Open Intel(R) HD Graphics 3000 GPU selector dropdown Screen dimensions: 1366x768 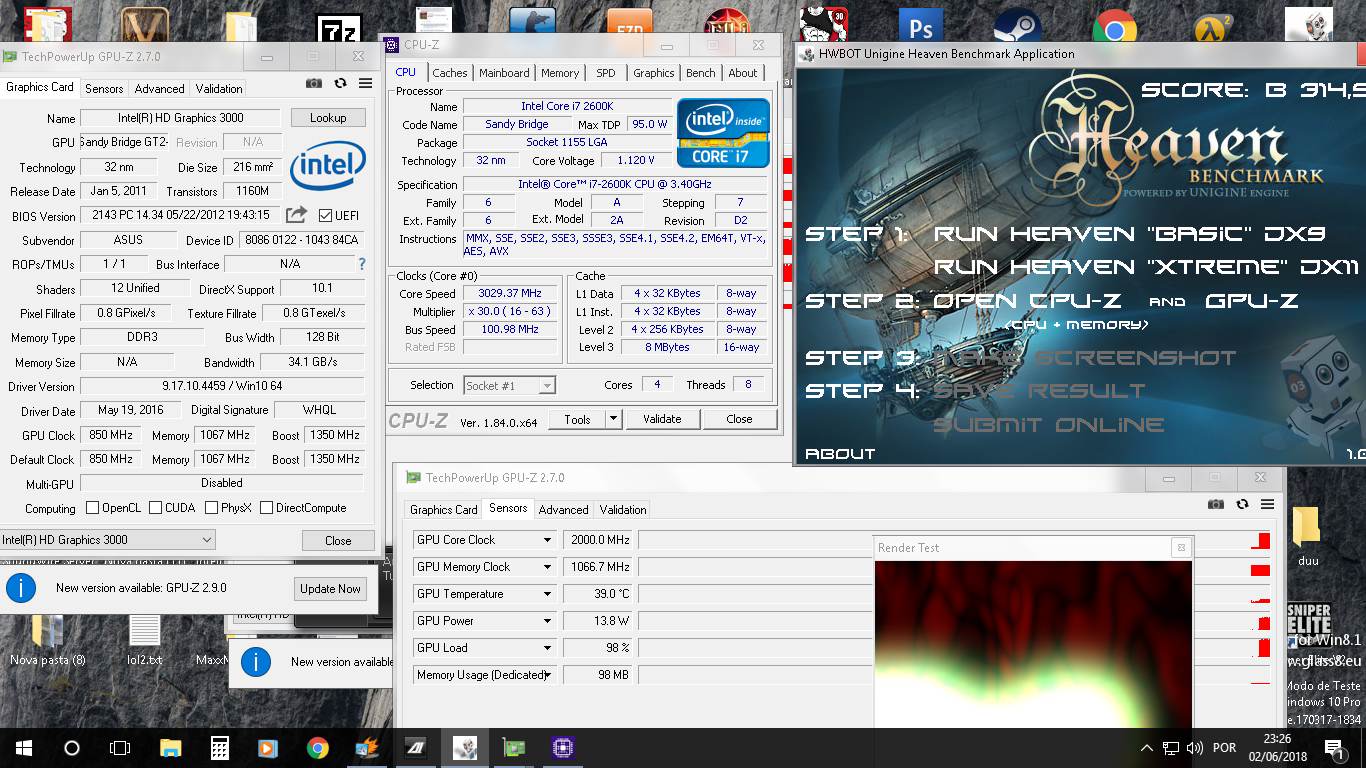point(107,539)
